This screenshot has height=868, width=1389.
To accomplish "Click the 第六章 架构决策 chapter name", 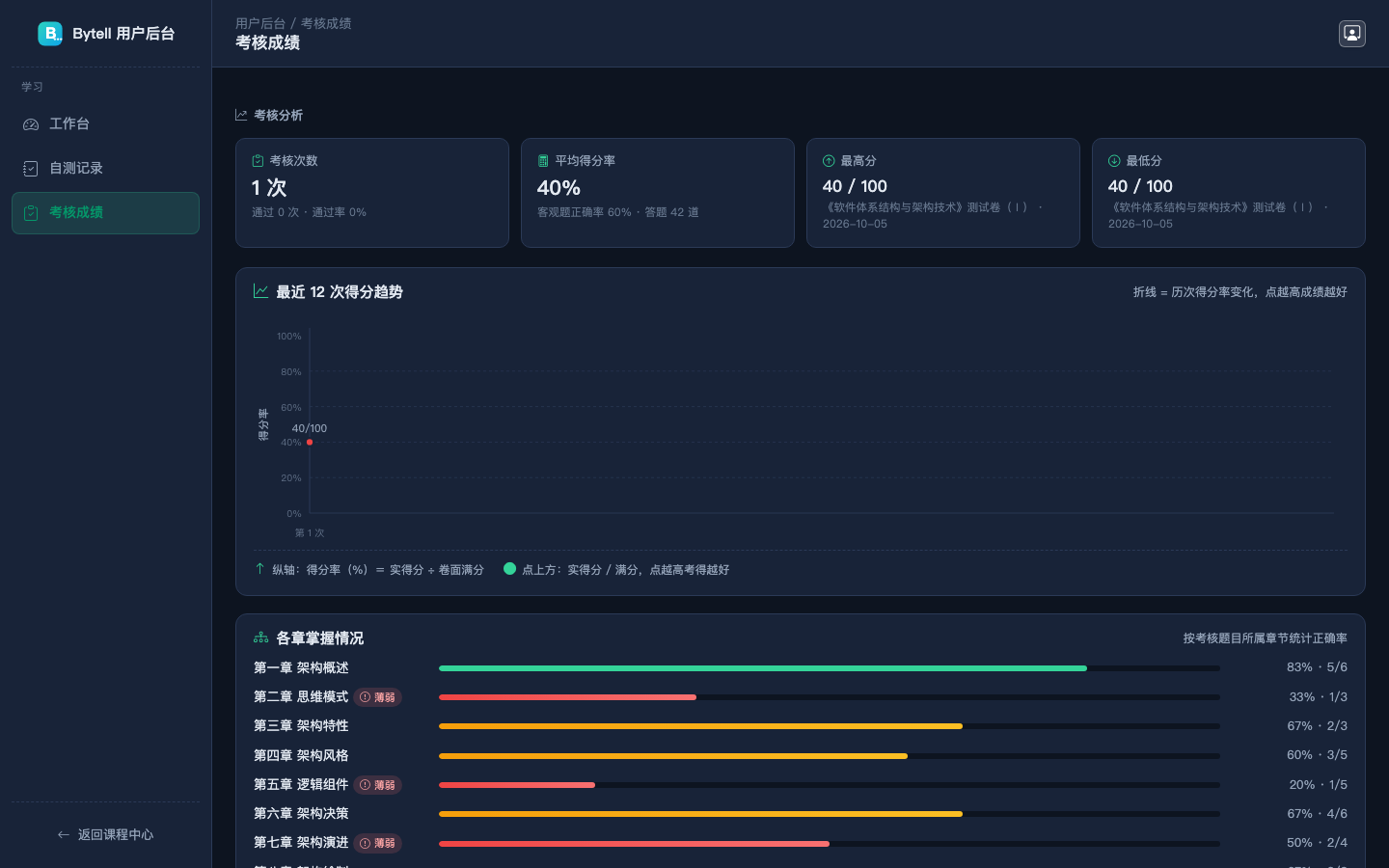I will pos(301,814).
